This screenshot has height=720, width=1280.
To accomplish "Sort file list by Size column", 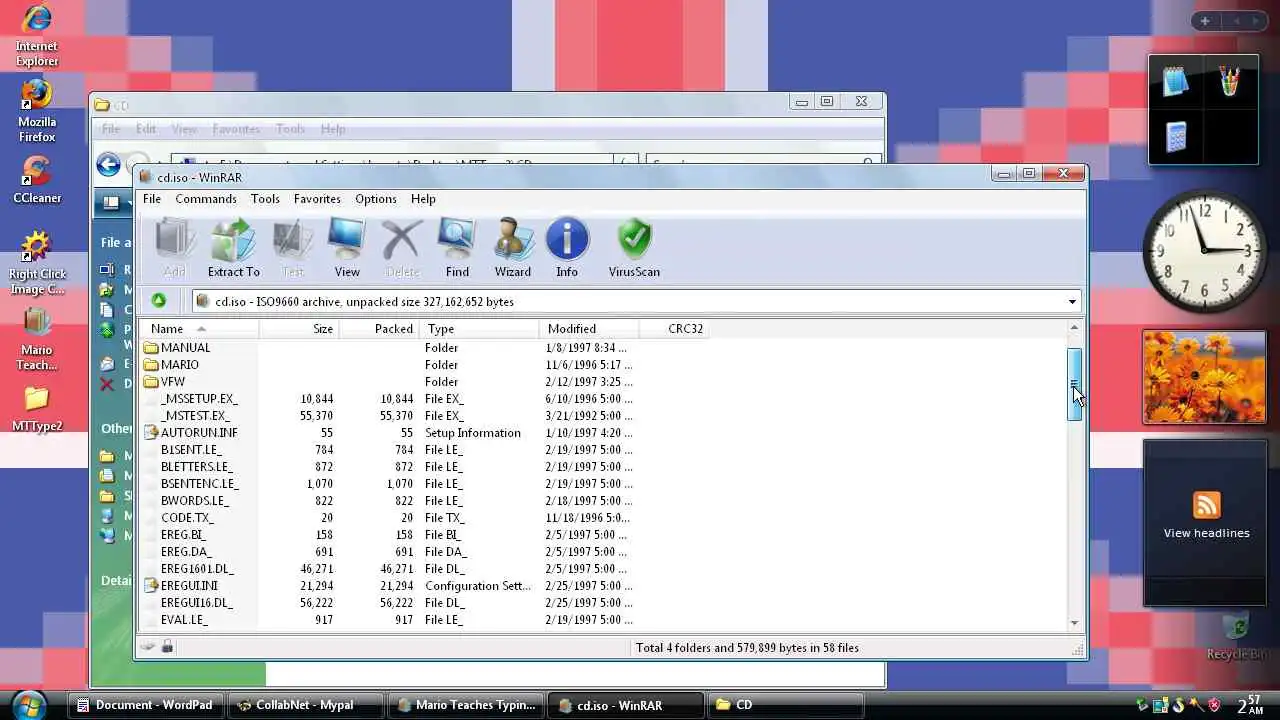I will tap(299, 329).
